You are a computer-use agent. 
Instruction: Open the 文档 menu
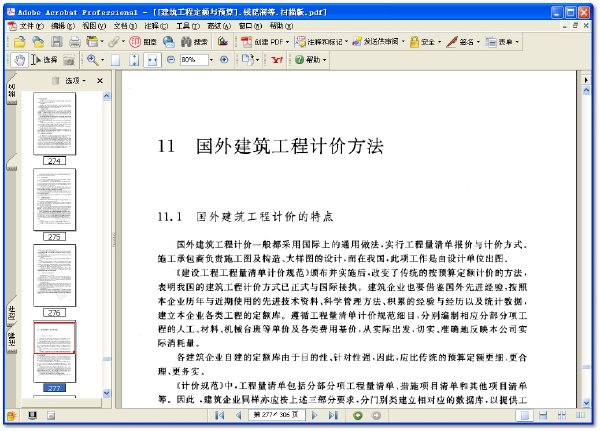pos(125,26)
